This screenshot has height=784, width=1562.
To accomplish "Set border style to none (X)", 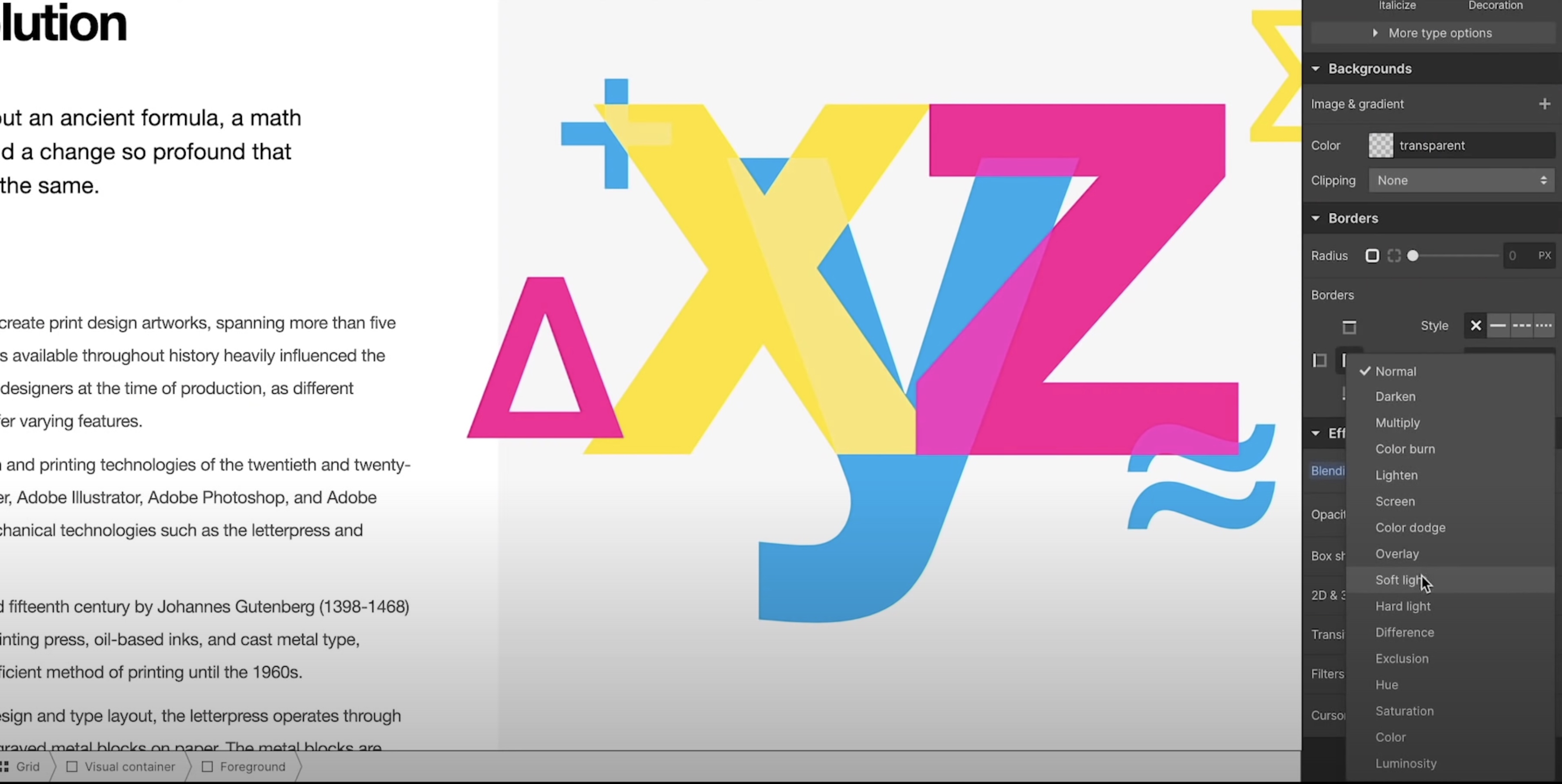I will [1475, 326].
